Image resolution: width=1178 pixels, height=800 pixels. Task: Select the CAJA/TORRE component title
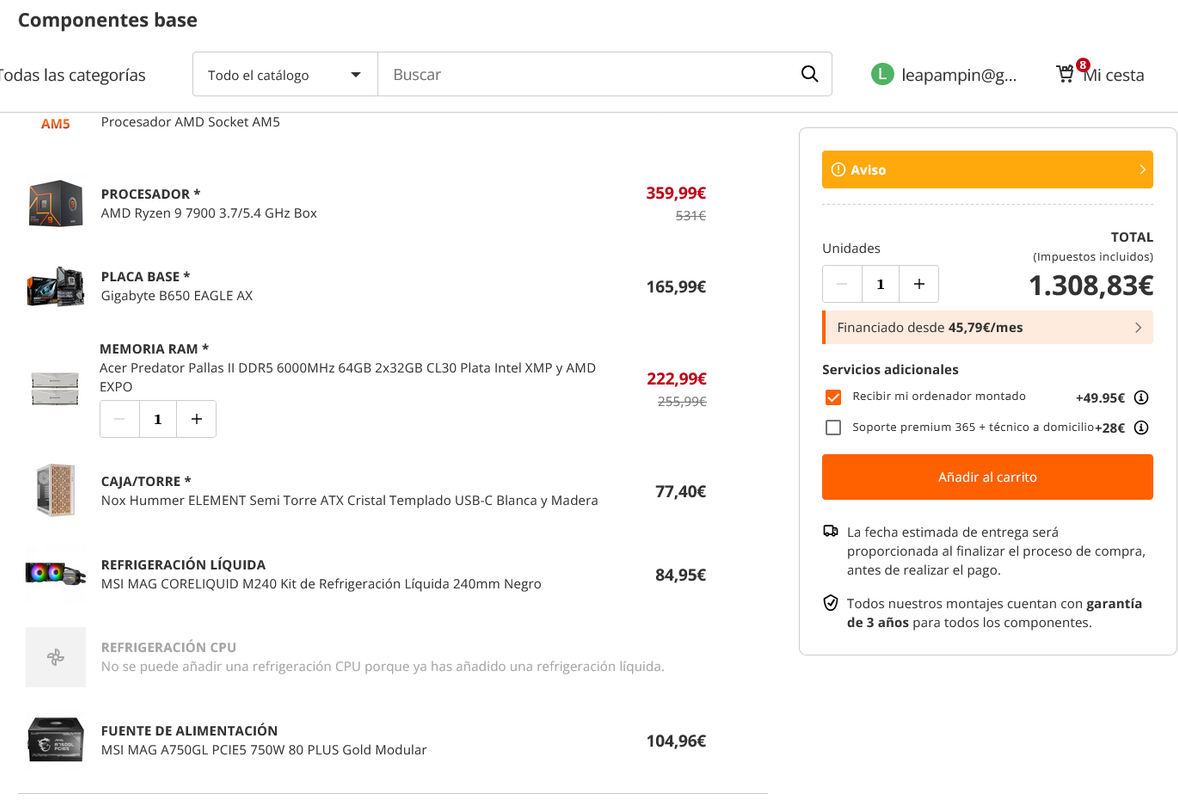[146, 482]
